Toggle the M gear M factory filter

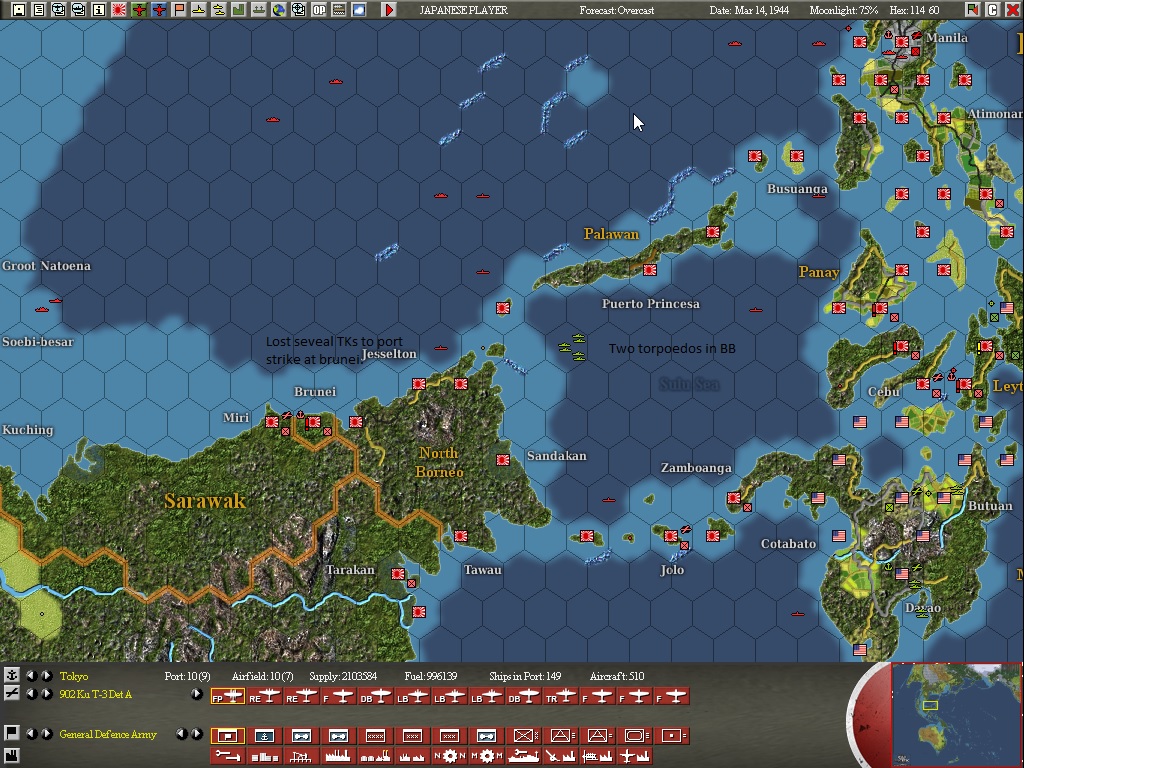click(486, 756)
